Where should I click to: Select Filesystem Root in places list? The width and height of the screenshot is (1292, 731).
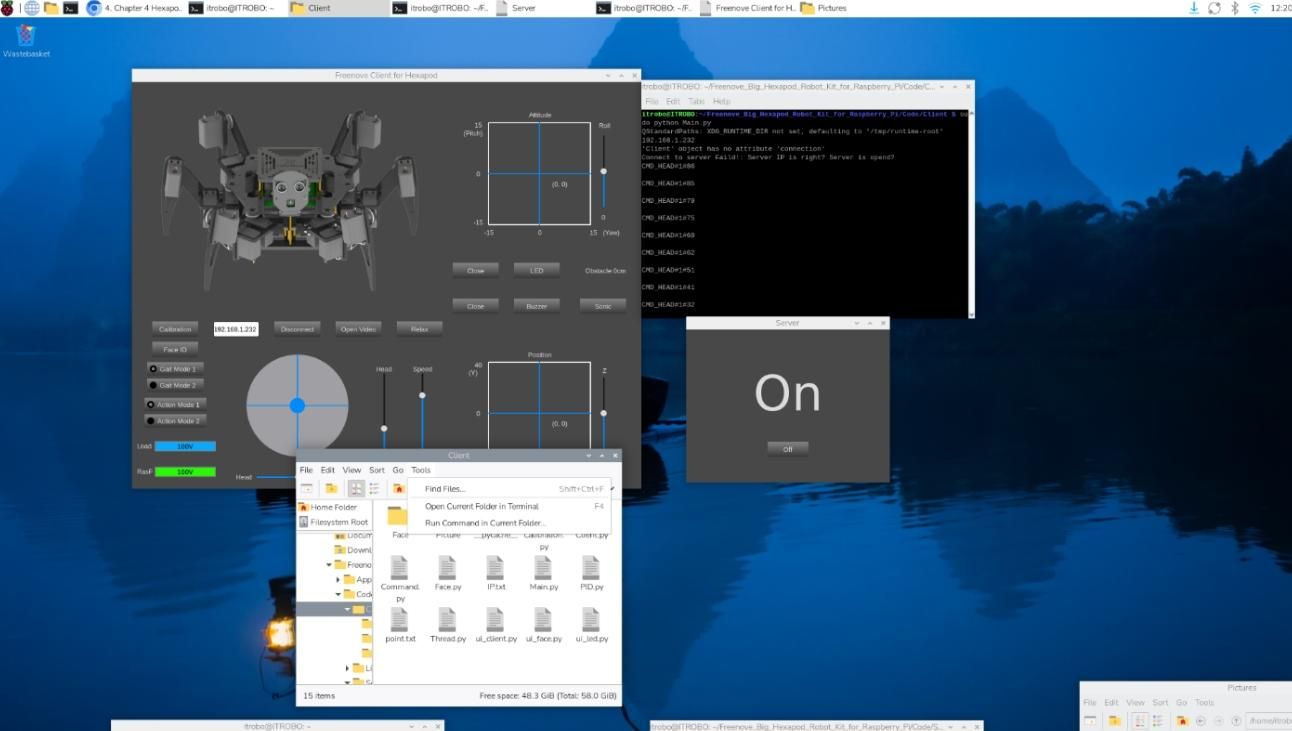(333, 522)
